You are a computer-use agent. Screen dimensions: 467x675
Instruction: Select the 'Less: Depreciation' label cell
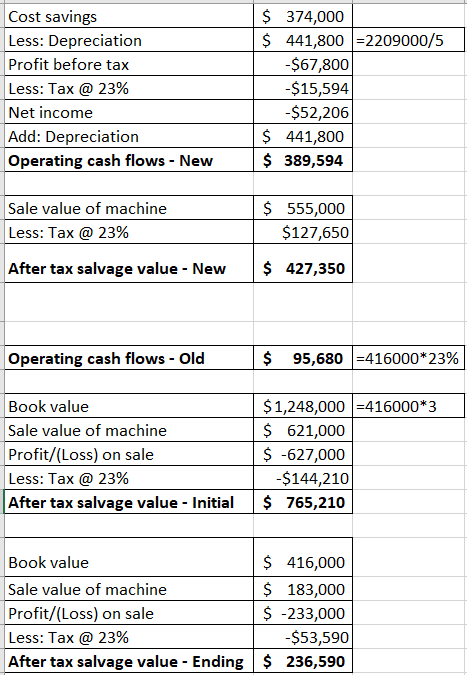point(129,40)
